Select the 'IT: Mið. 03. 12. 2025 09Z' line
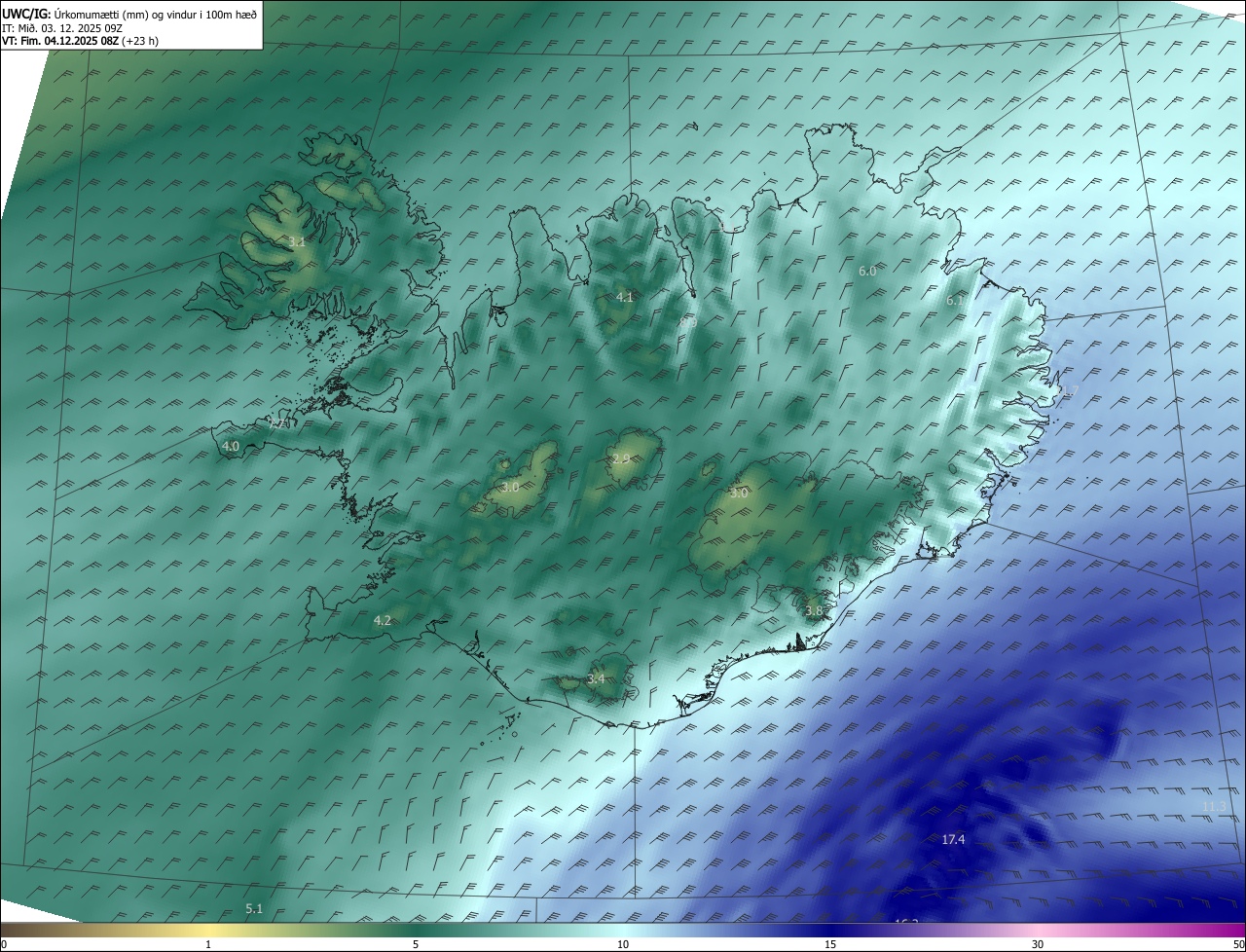Screen dimensions: 1246x952 pyautogui.click(x=61, y=28)
